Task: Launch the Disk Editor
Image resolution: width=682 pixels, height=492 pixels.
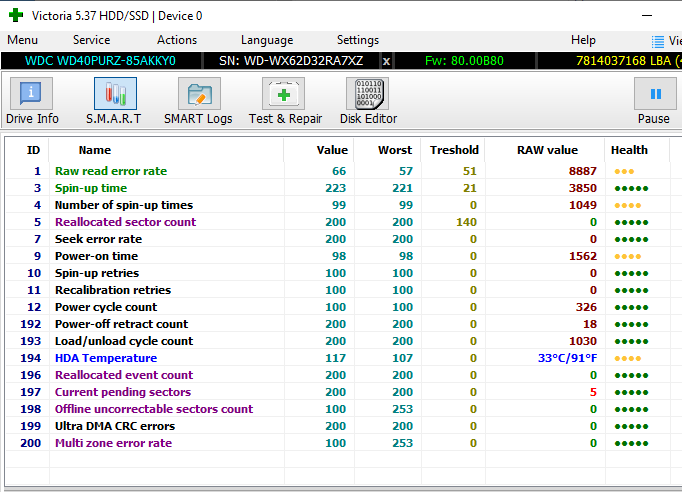Action: click(367, 101)
